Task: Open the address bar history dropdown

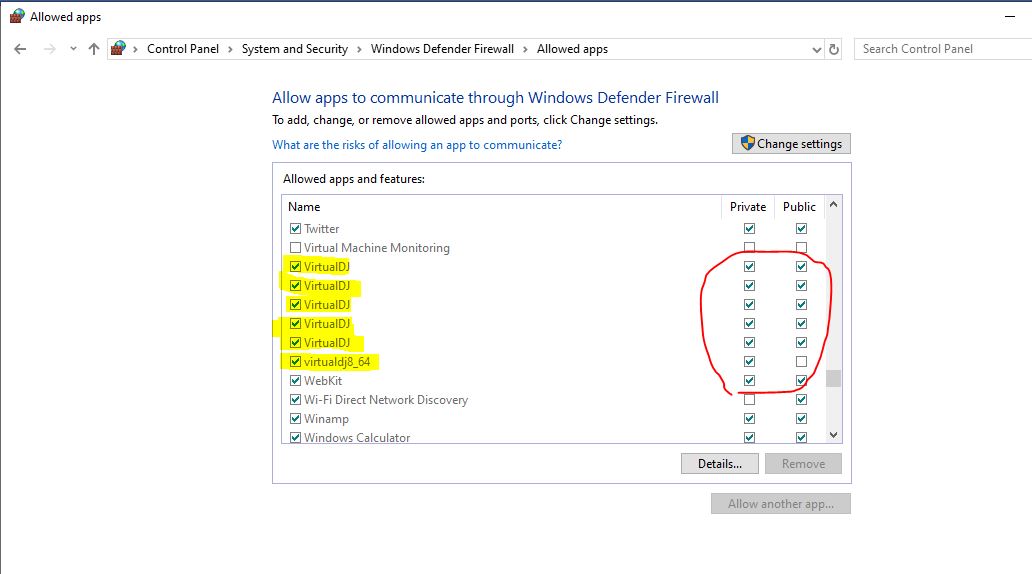Action: [x=817, y=49]
